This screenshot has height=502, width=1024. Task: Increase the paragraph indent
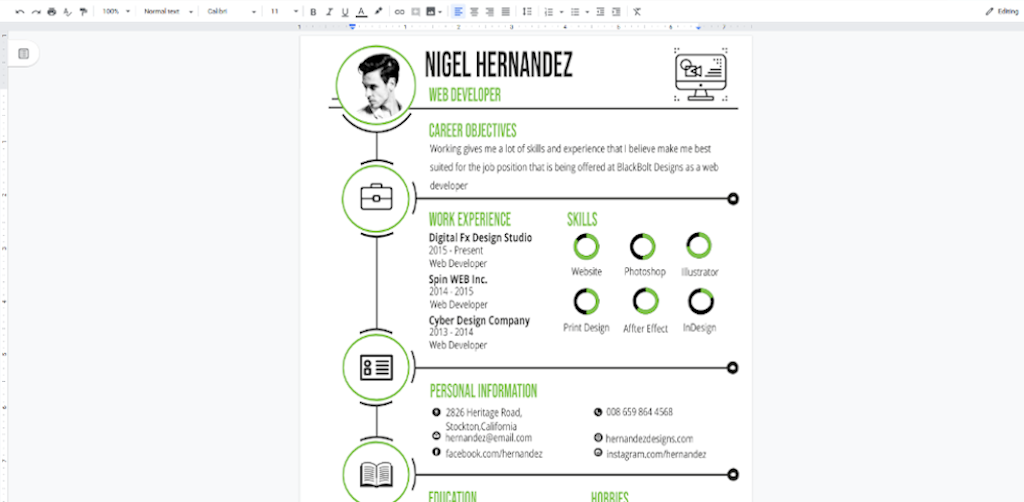tap(616, 12)
